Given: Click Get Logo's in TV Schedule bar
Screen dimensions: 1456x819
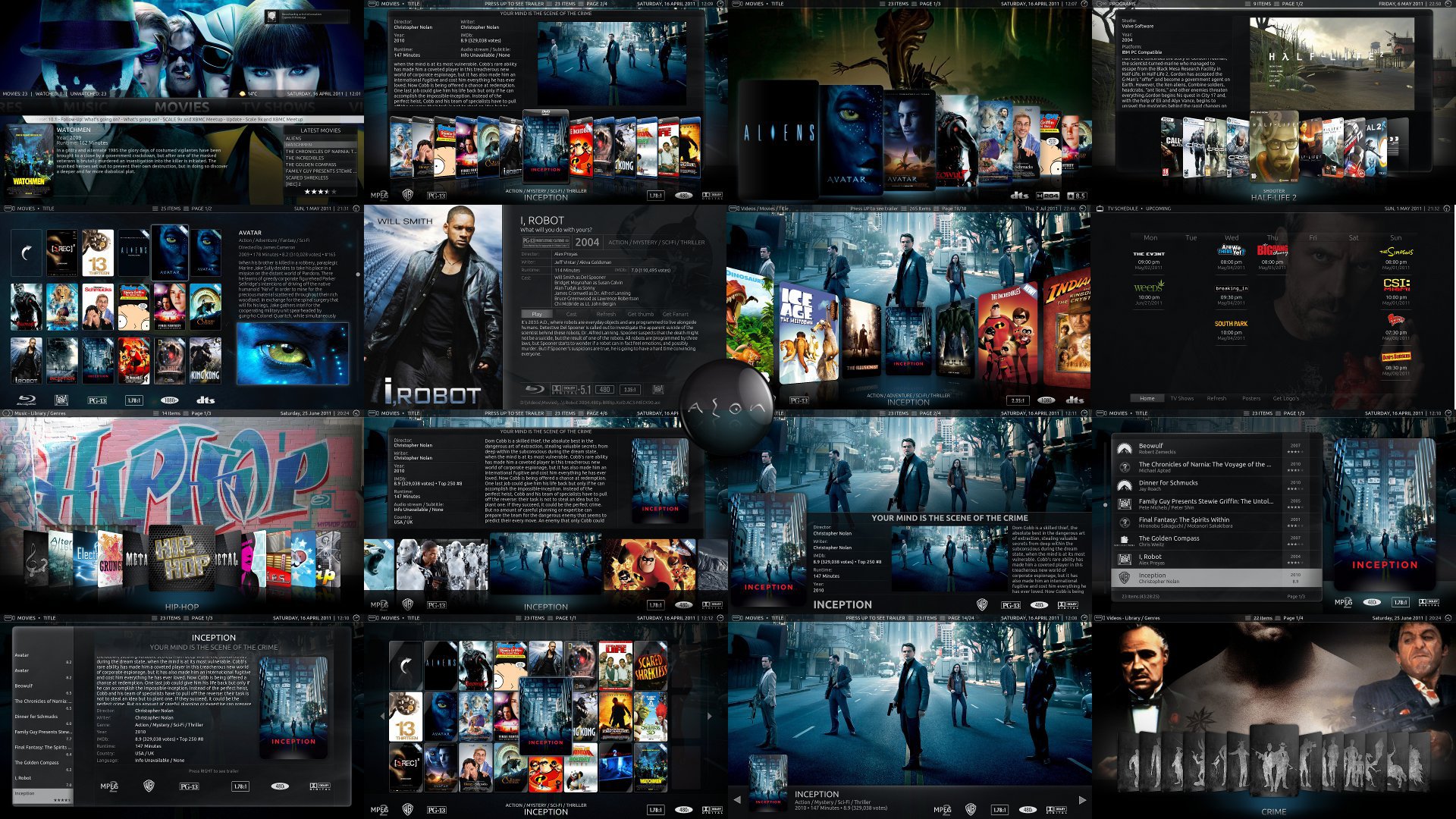Looking at the screenshot, I should tap(1285, 398).
